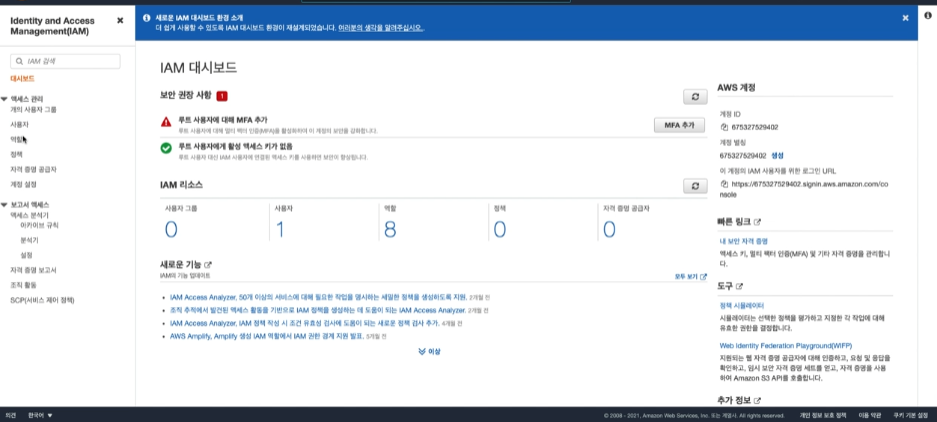
Task: Click the green check mark status icon
Action: point(166,148)
